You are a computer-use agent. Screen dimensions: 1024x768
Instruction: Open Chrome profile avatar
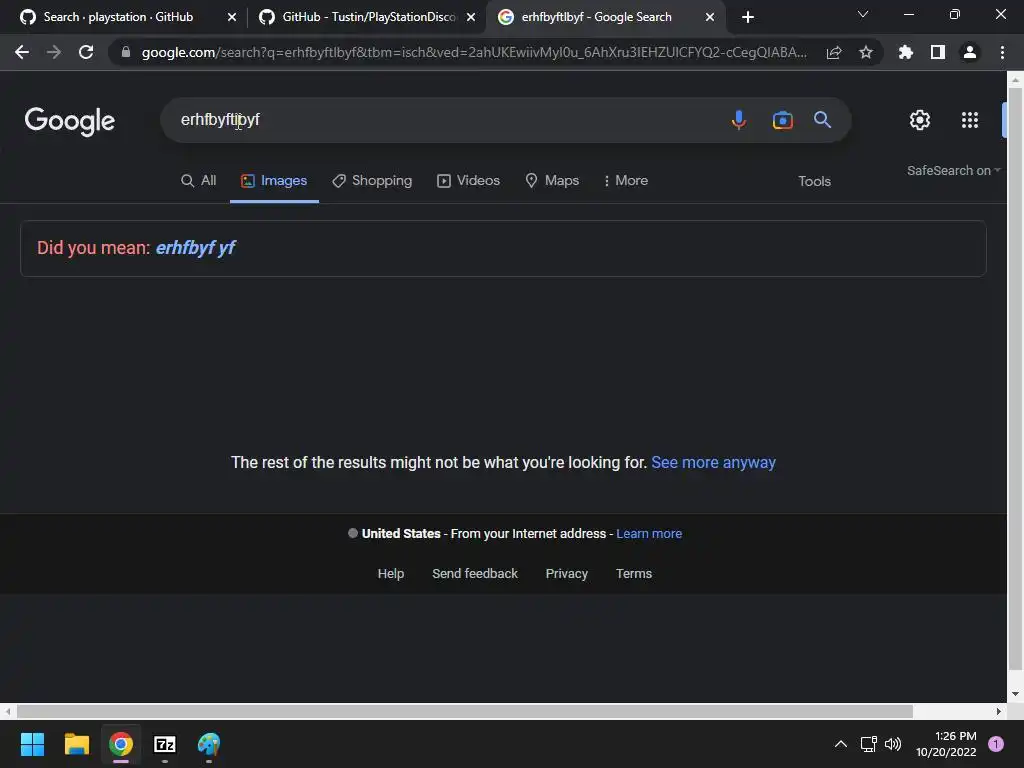[970, 52]
